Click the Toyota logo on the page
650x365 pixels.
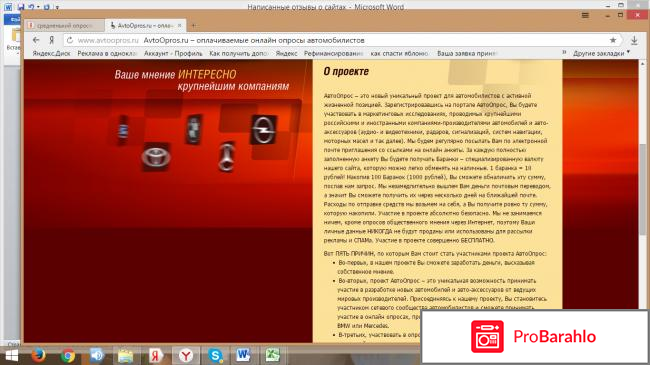coord(156,157)
